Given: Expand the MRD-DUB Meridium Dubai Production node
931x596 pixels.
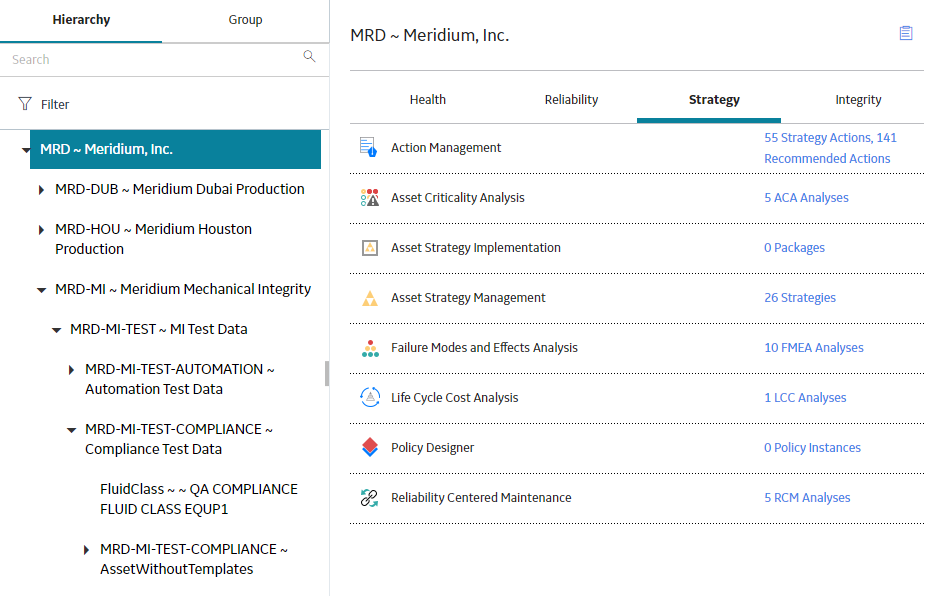Looking at the screenshot, I should pos(41,190).
